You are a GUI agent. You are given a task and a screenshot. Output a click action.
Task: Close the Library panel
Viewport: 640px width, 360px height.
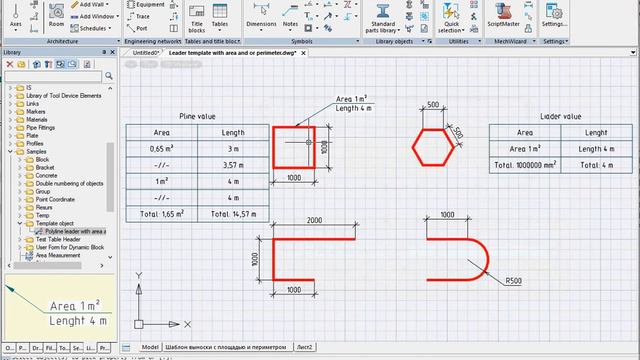[113, 52]
